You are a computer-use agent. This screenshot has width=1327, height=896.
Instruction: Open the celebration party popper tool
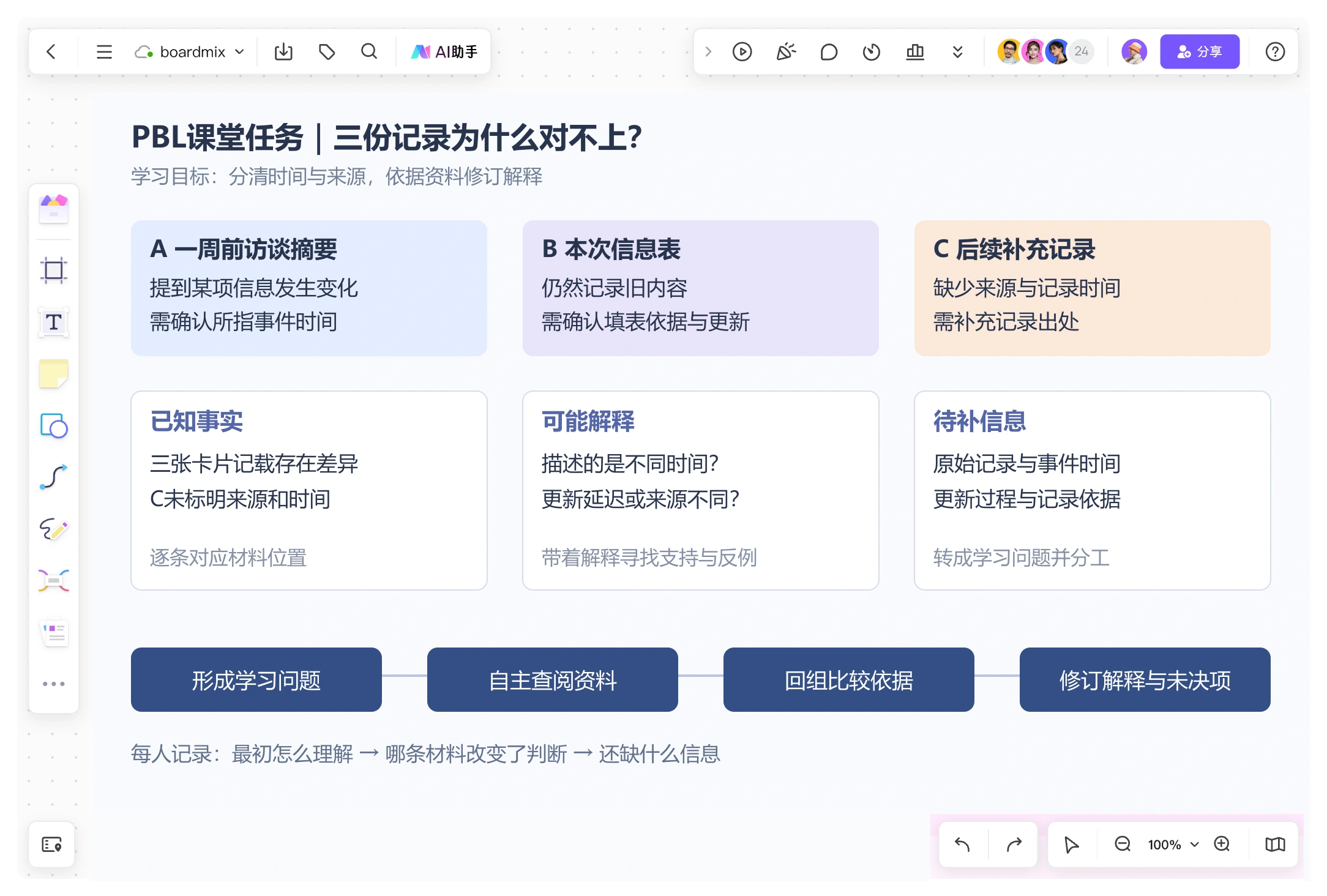(x=786, y=52)
